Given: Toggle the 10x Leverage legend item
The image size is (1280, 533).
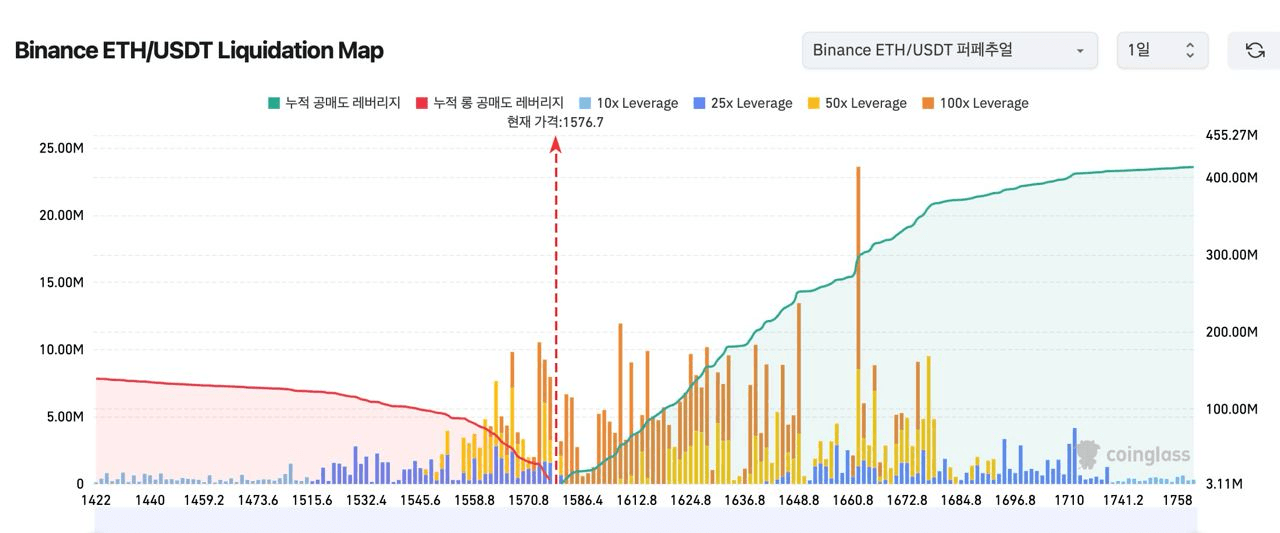Looking at the screenshot, I should click(x=627, y=103).
